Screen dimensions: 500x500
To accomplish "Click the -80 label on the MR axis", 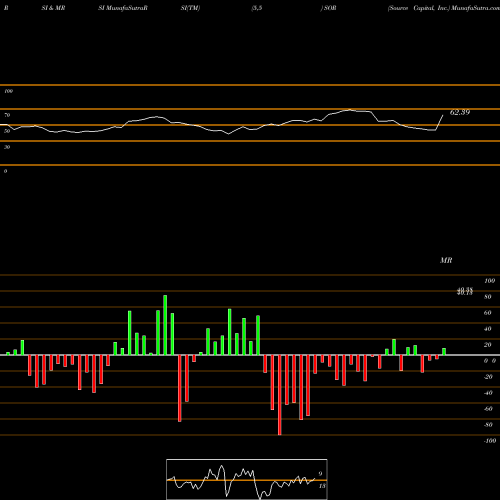I will click(488, 425).
